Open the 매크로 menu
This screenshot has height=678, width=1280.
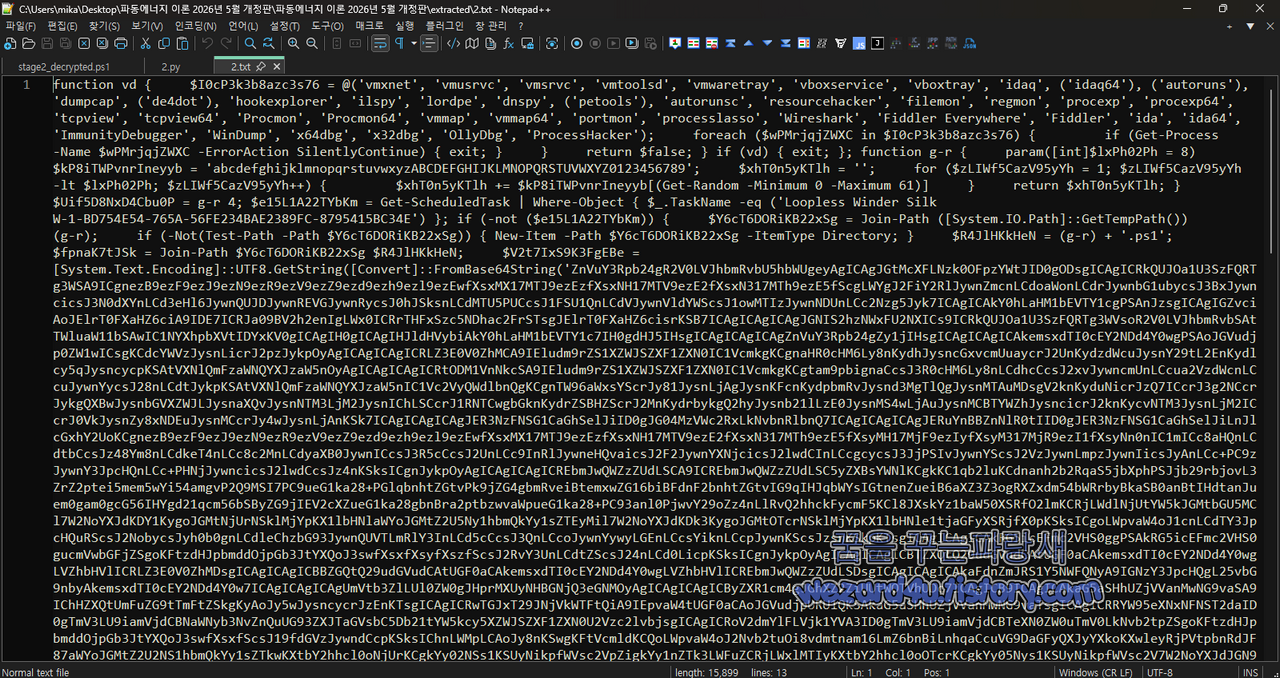pyautogui.click(x=370, y=25)
